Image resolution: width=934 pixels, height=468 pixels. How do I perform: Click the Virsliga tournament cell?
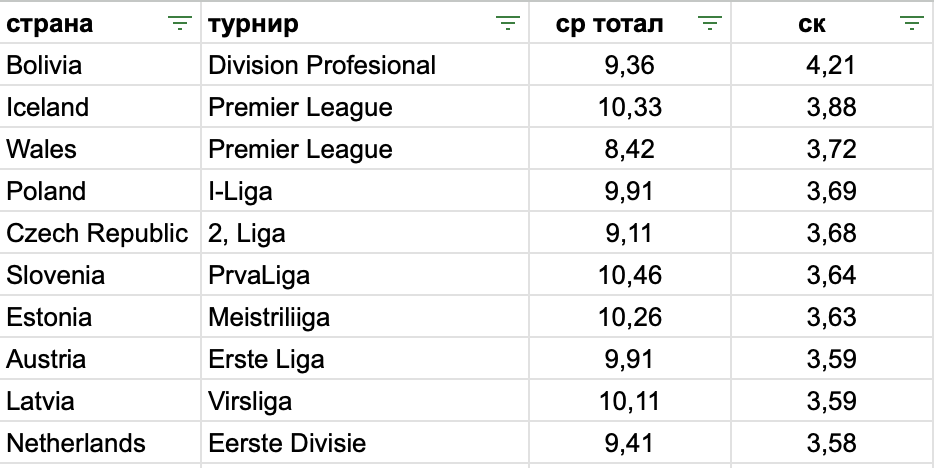[365, 401]
